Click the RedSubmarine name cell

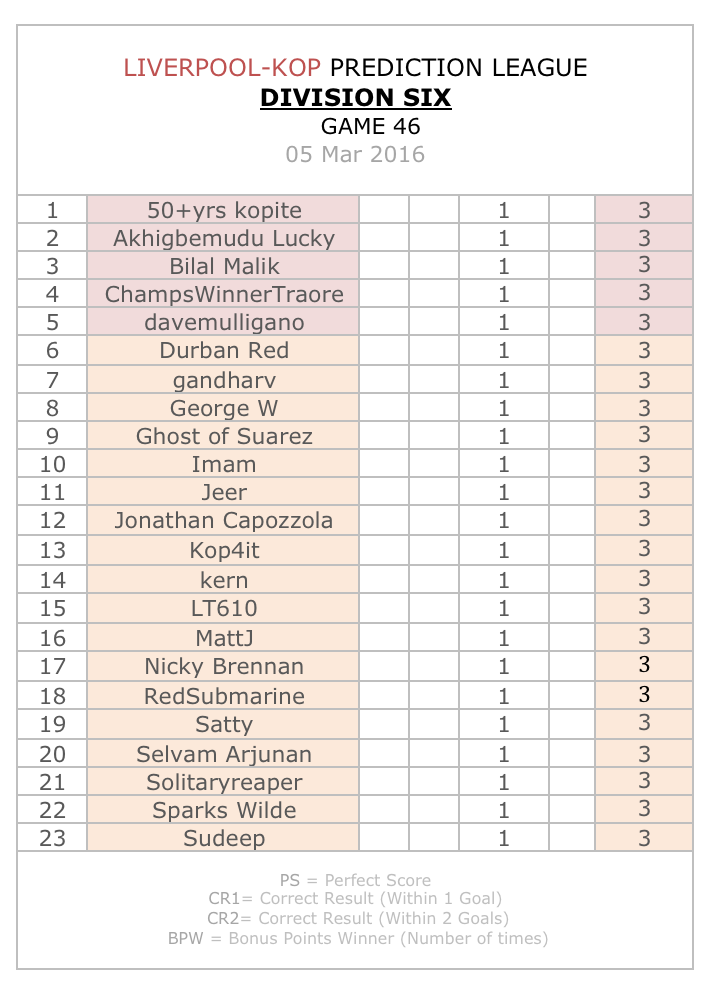pos(223,695)
